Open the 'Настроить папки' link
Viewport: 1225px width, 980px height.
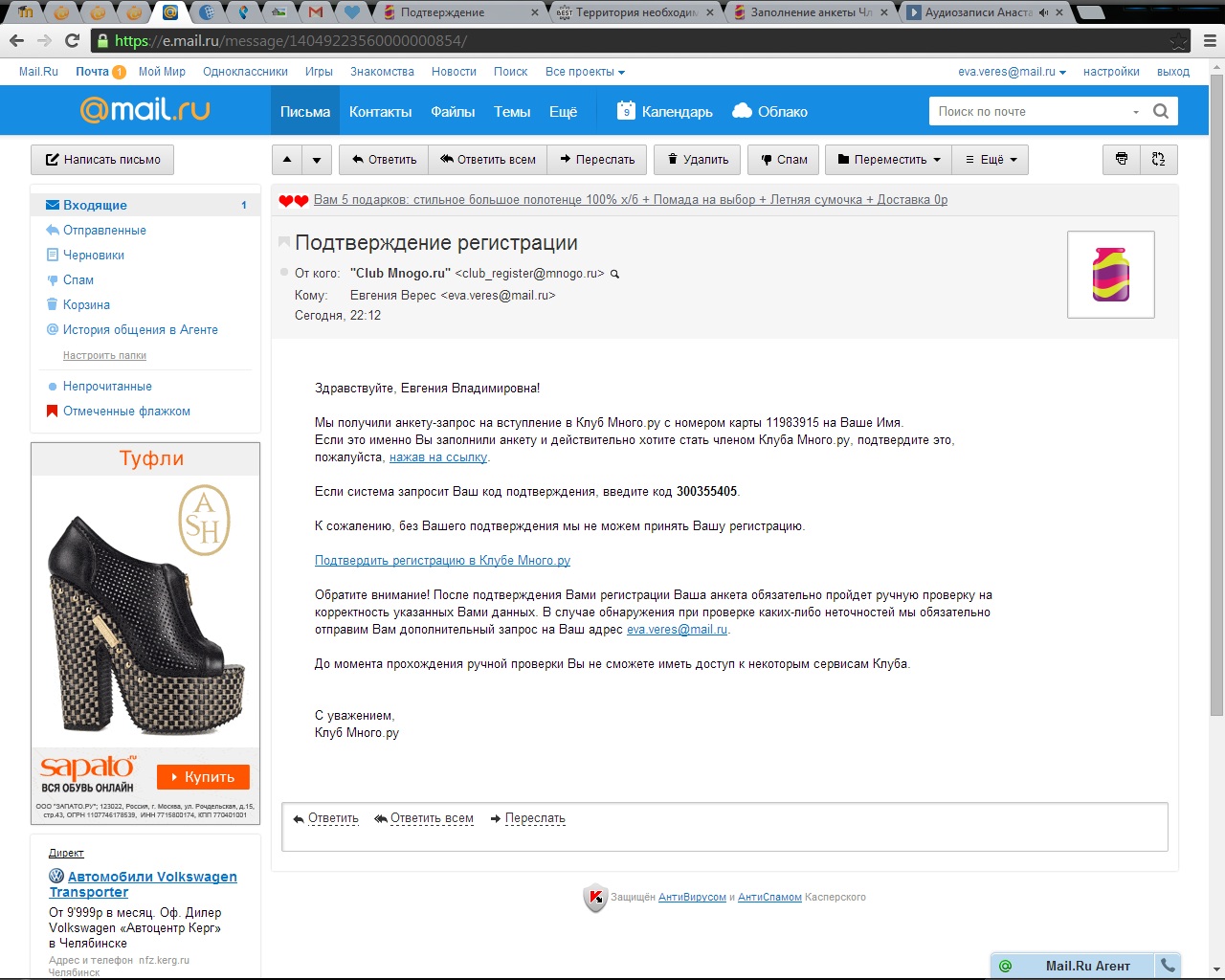(x=104, y=355)
